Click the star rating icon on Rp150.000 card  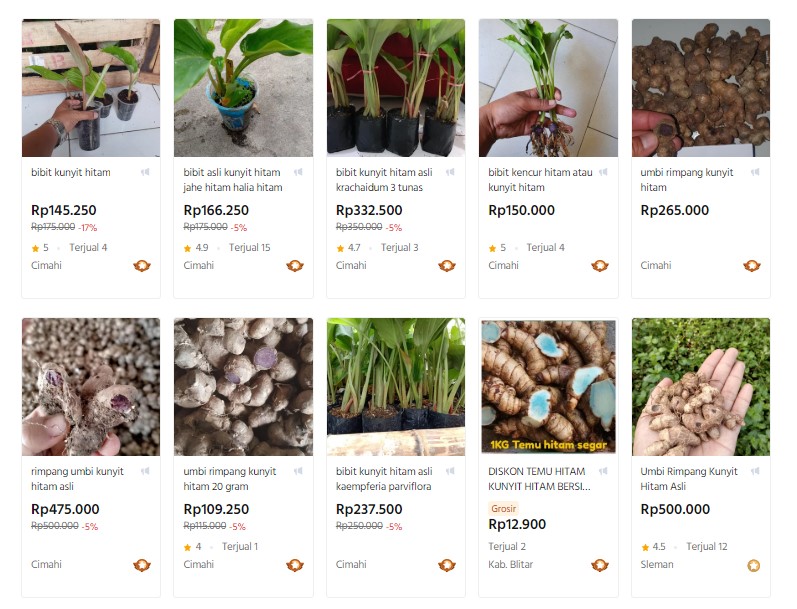[492, 248]
